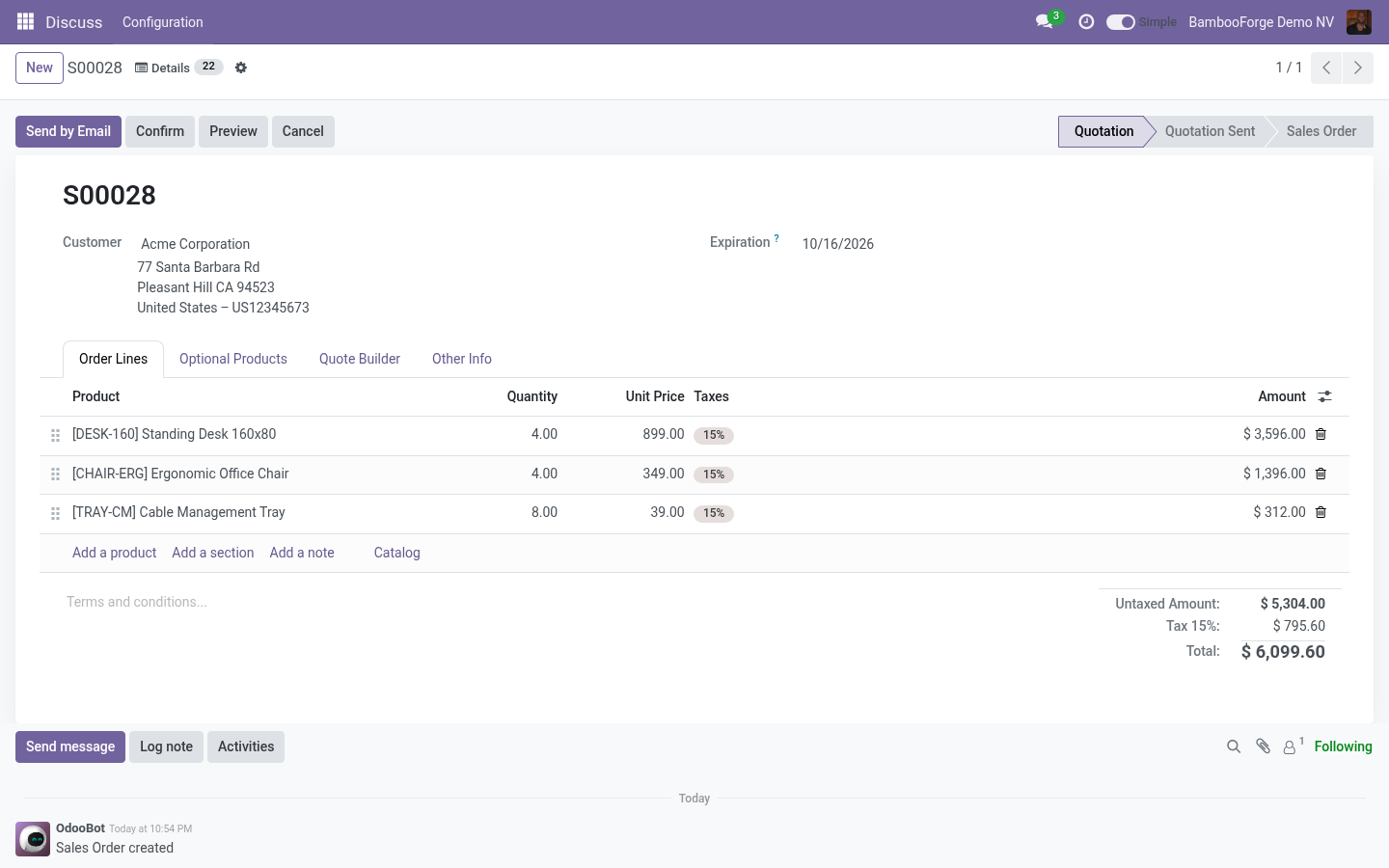Open the apps grid menu icon

(x=25, y=21)
